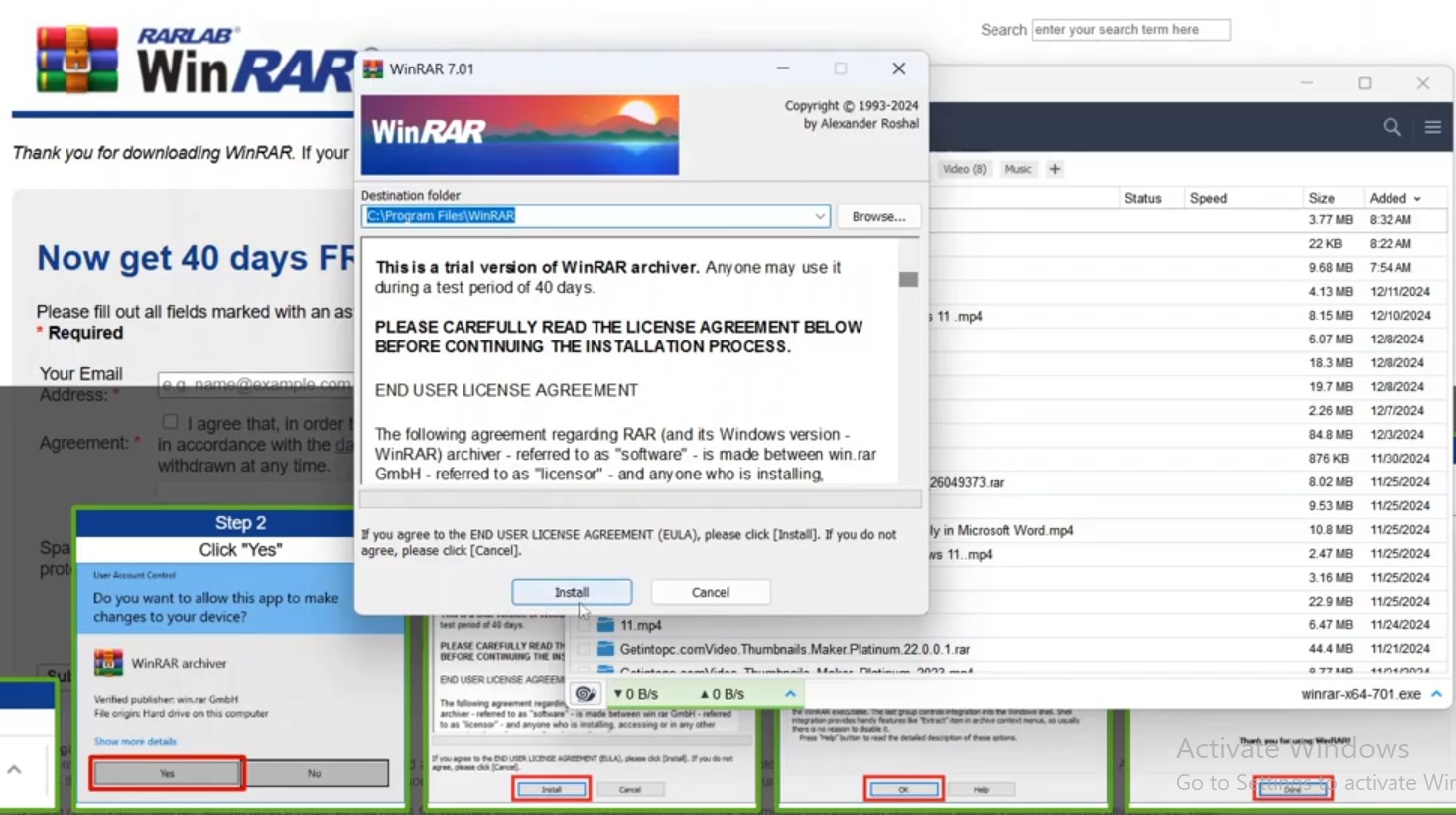The image size is (1456, 815).
Task: Click the search field on WinRAR webpage
Action: pyautogui.click(x=1130, y=30)
